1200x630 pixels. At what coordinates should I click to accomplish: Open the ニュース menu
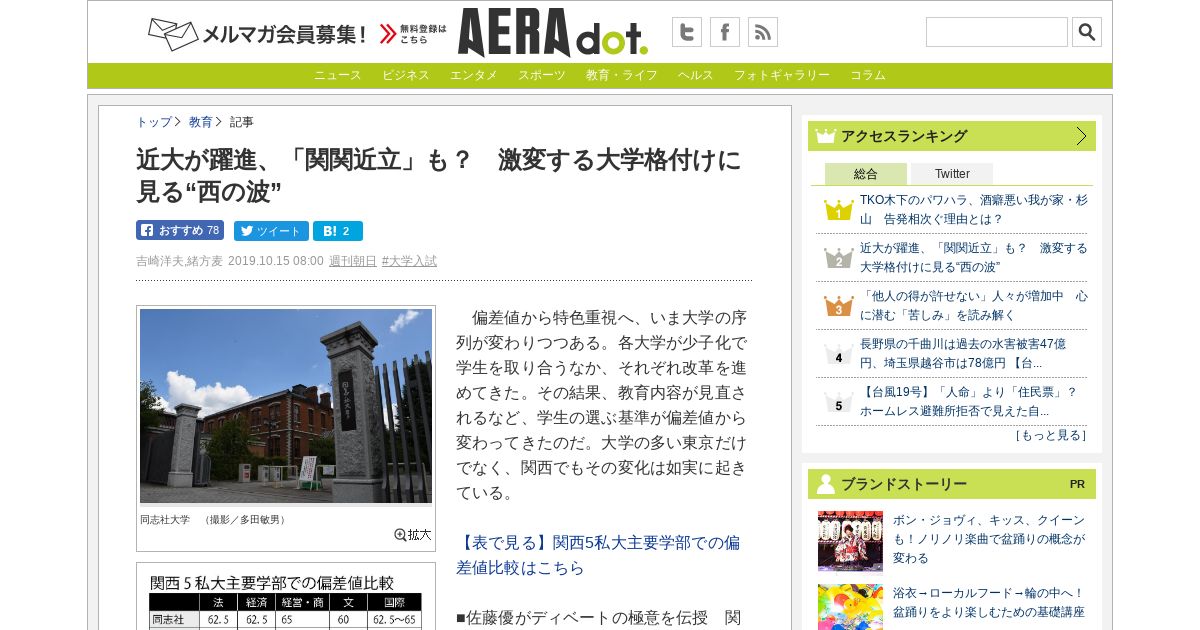click(x=338, y=75)
